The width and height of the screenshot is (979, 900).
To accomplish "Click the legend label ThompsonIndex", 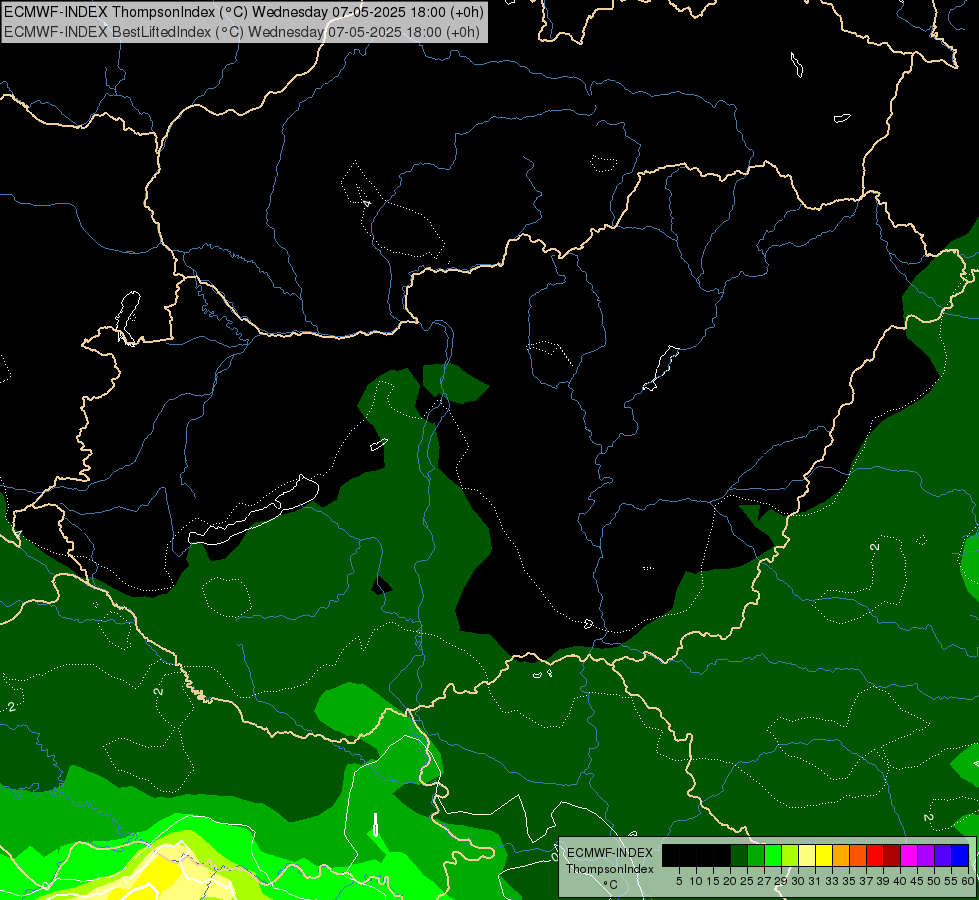I will click(x=610, y=869).
